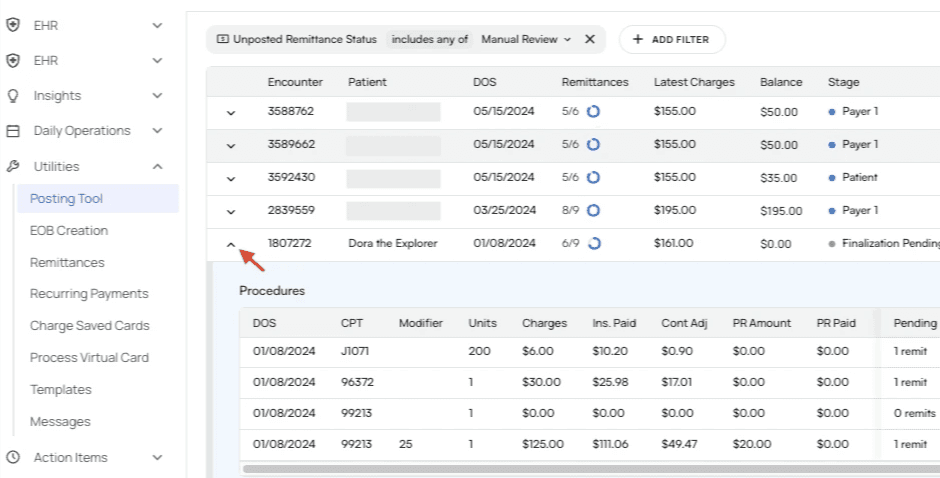Click the Latest Charges column header
The height and width of the screenshot is (478, 940).
694,82
